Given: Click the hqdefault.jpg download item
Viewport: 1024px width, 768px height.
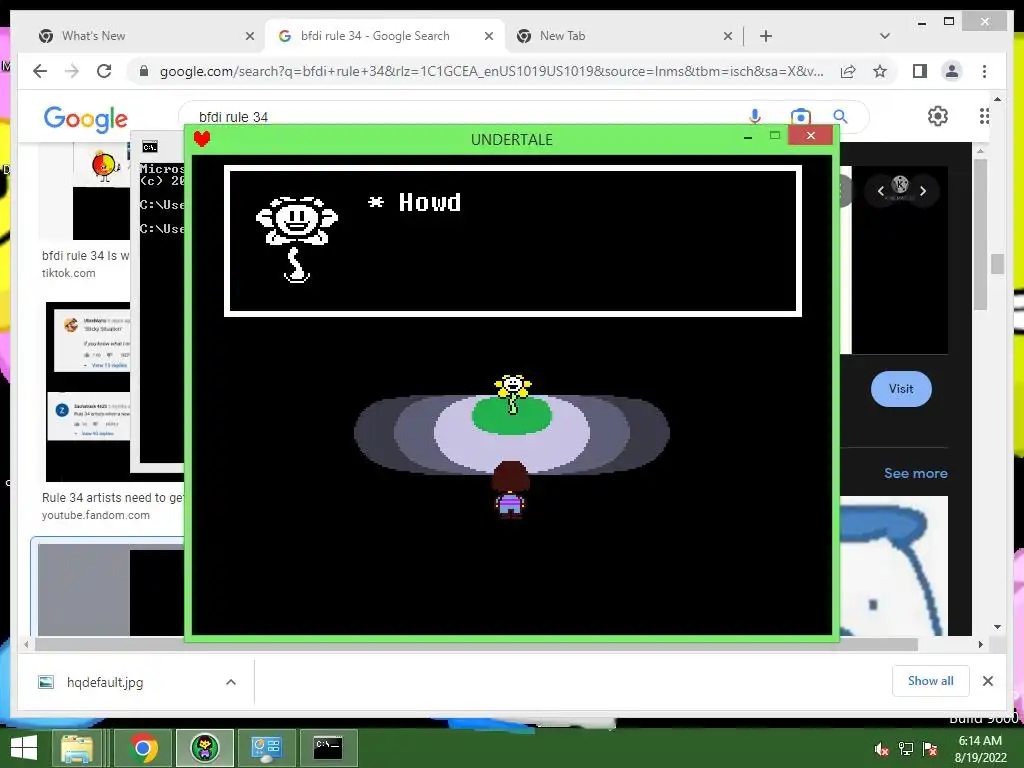Looking at the screenshot, I should coord(135,682).
